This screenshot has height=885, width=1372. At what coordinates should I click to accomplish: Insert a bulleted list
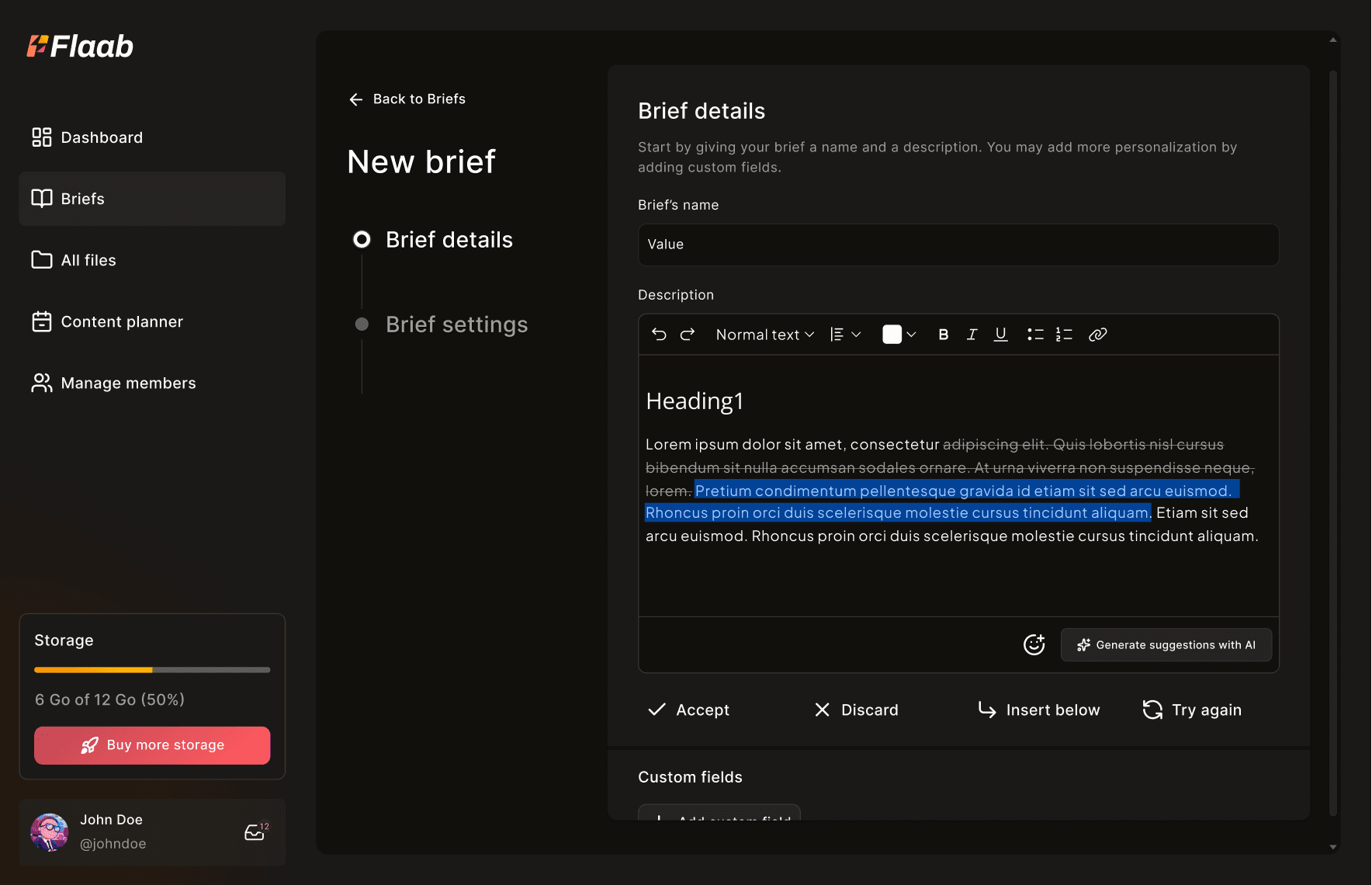1035,335
